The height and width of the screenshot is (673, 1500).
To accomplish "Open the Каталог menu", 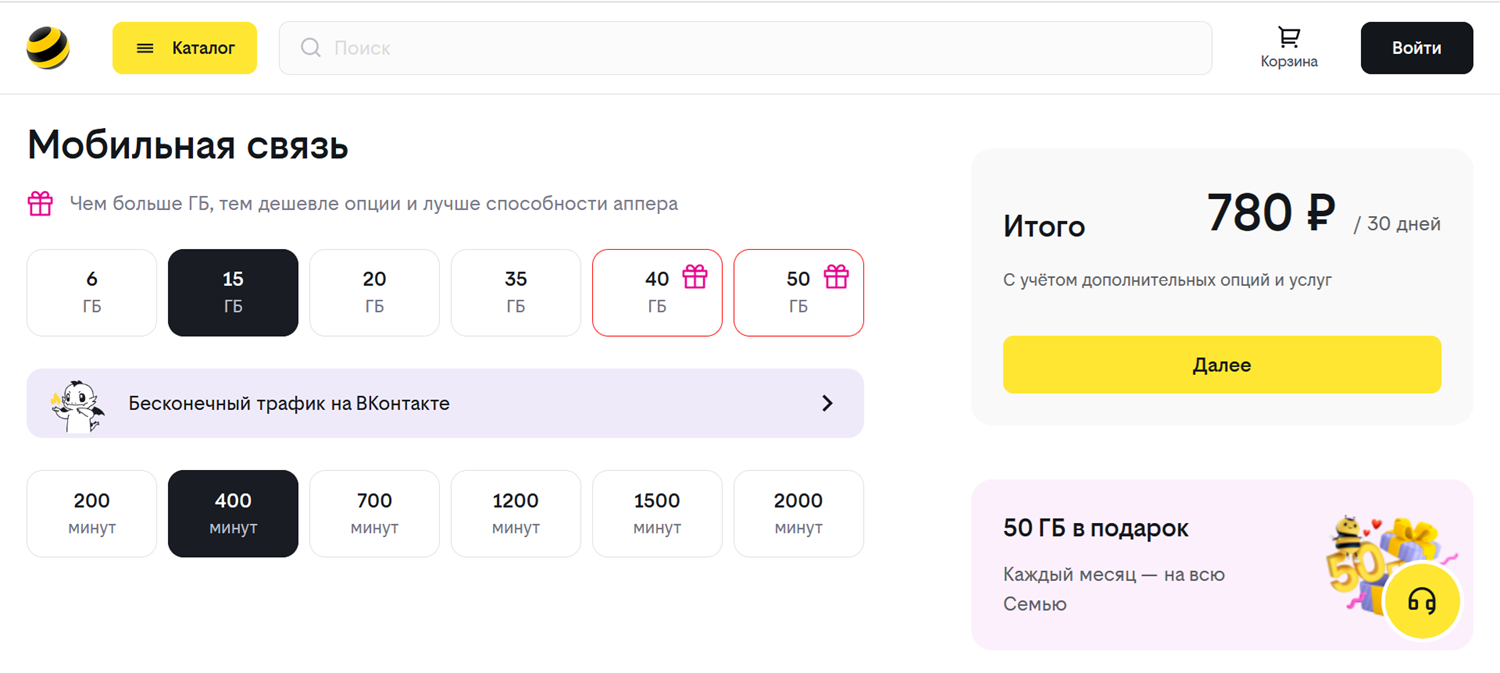I will pos(185,48).
